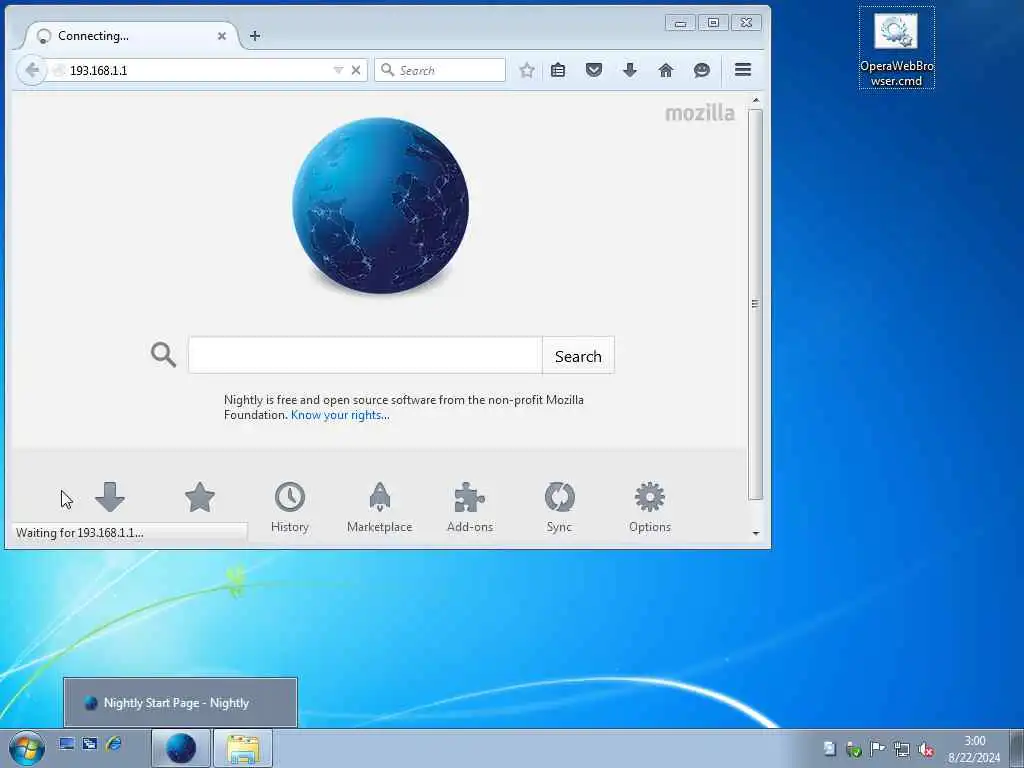
Task: Minimize the Nightly browser window
Action: click(x=680, y=23)
